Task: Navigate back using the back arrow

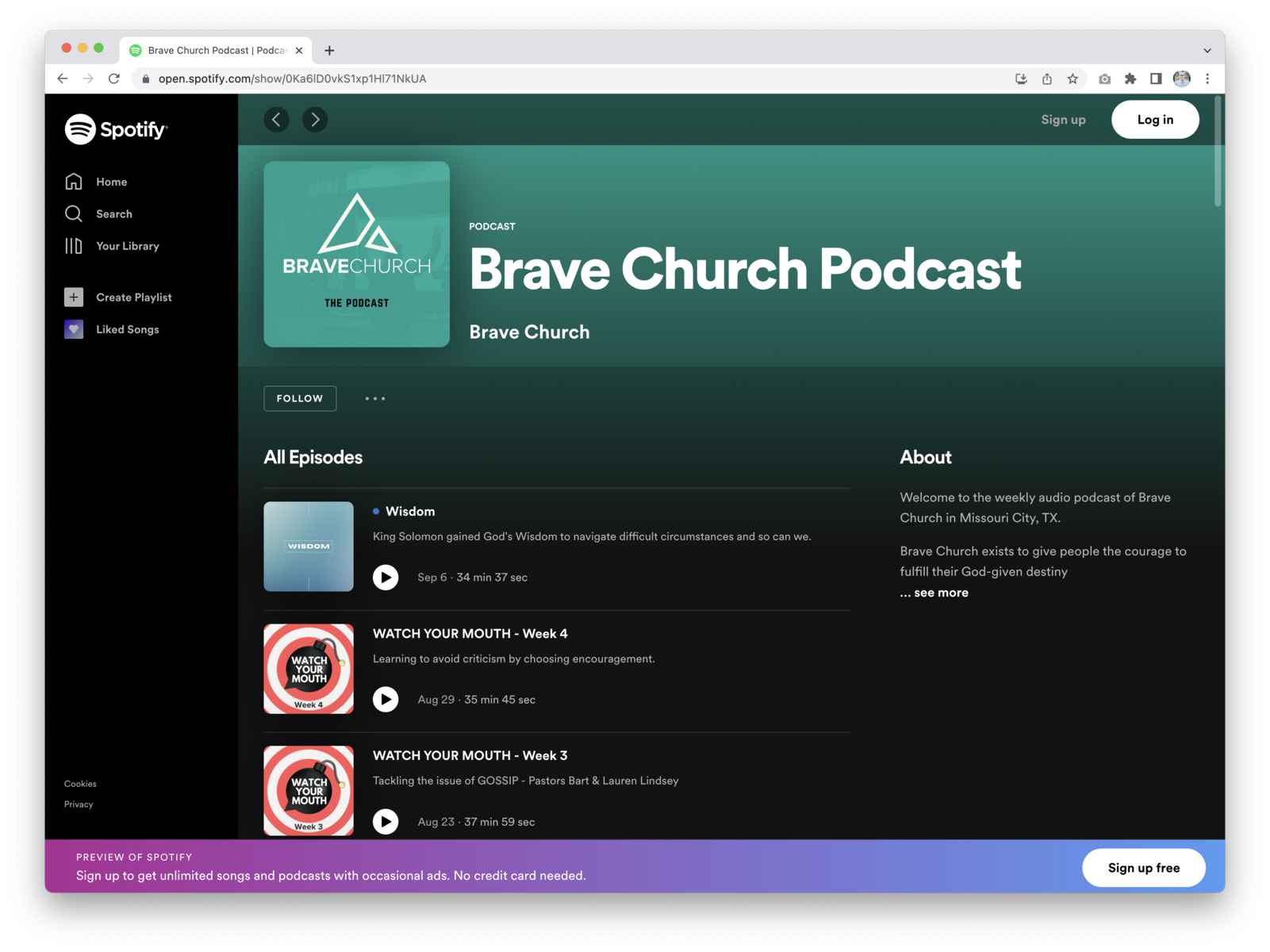Action: tap(277, 119)
